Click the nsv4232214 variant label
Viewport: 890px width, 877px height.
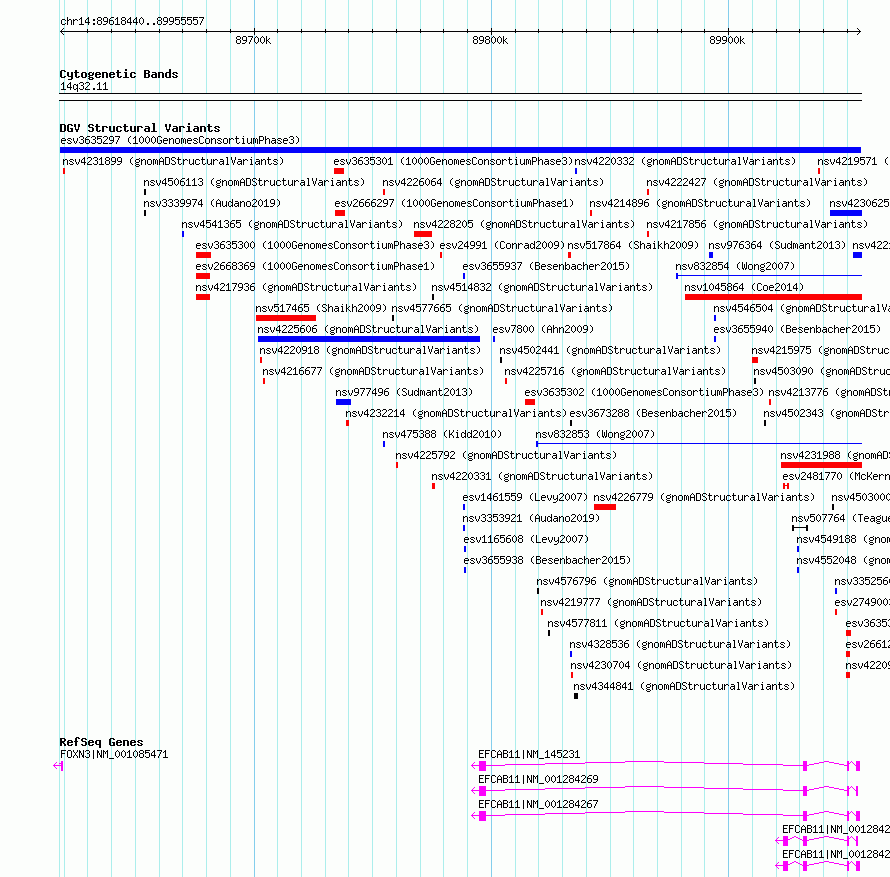point(456,413)
